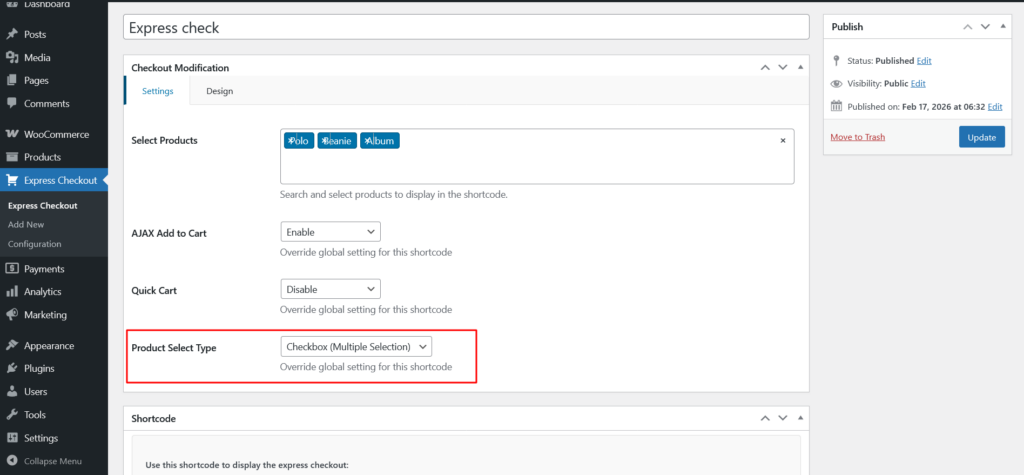Viewport: 1024px width, 475px height.
Task: Click the Analytics bar chart icon
Action: click(x=12, y=292)
